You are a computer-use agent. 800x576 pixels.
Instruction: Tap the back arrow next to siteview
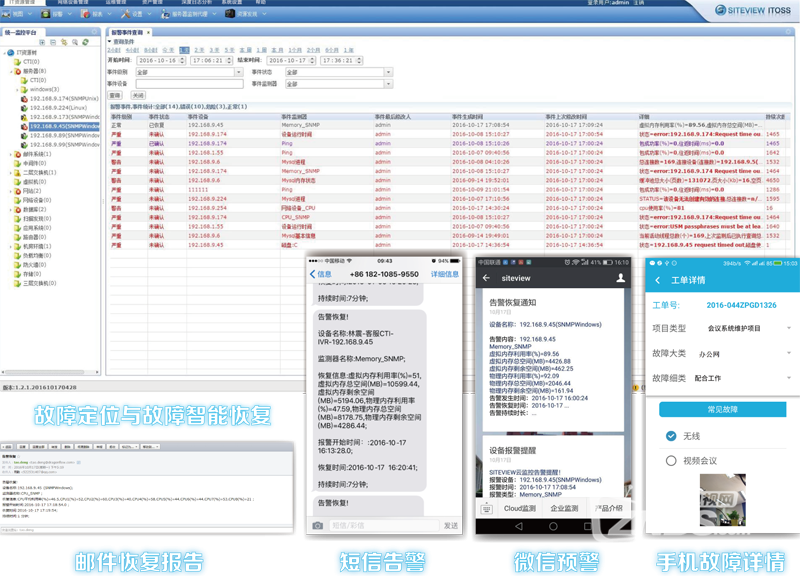(486, 278)
